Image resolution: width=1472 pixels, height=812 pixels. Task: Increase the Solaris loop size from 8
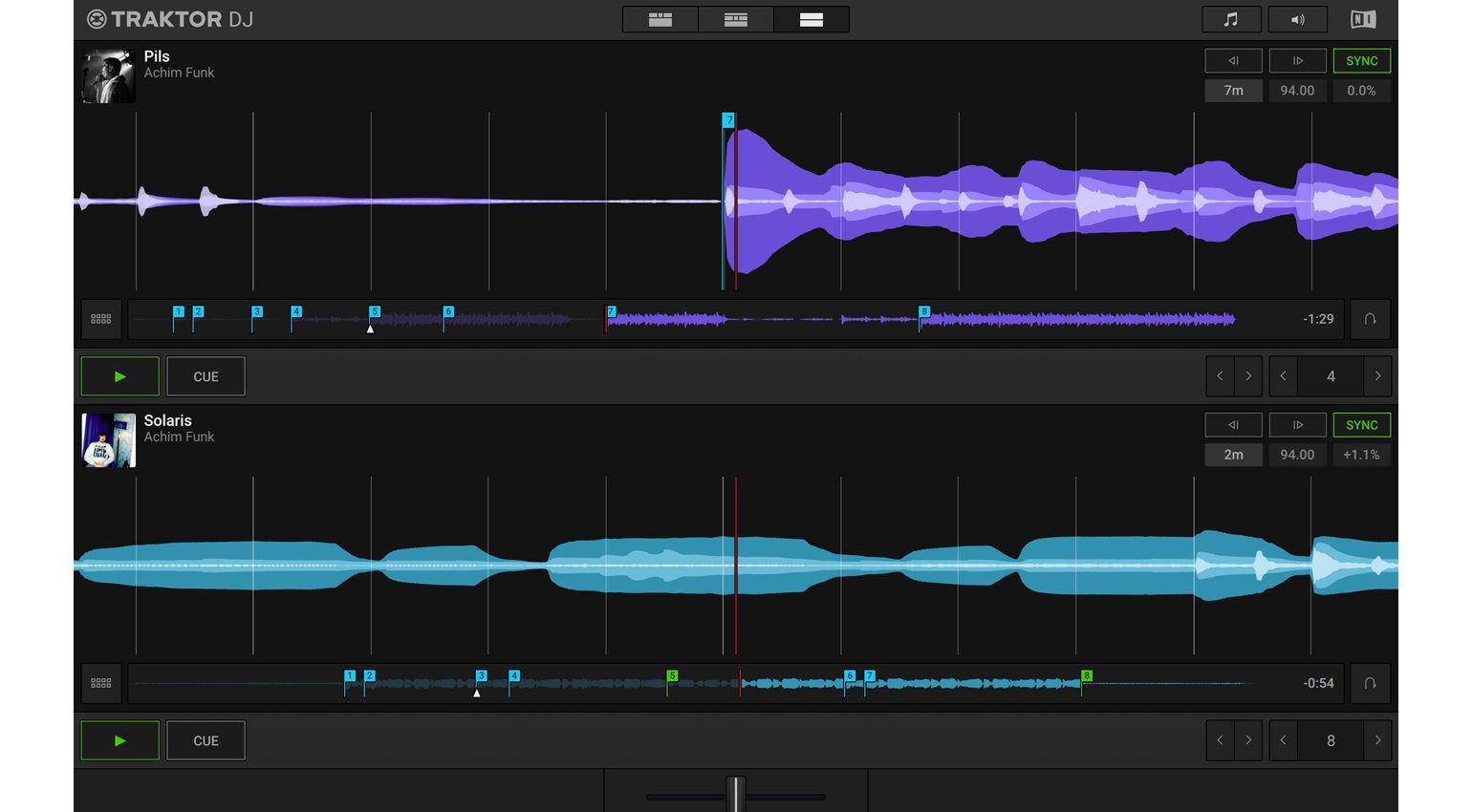[1377, 740]
